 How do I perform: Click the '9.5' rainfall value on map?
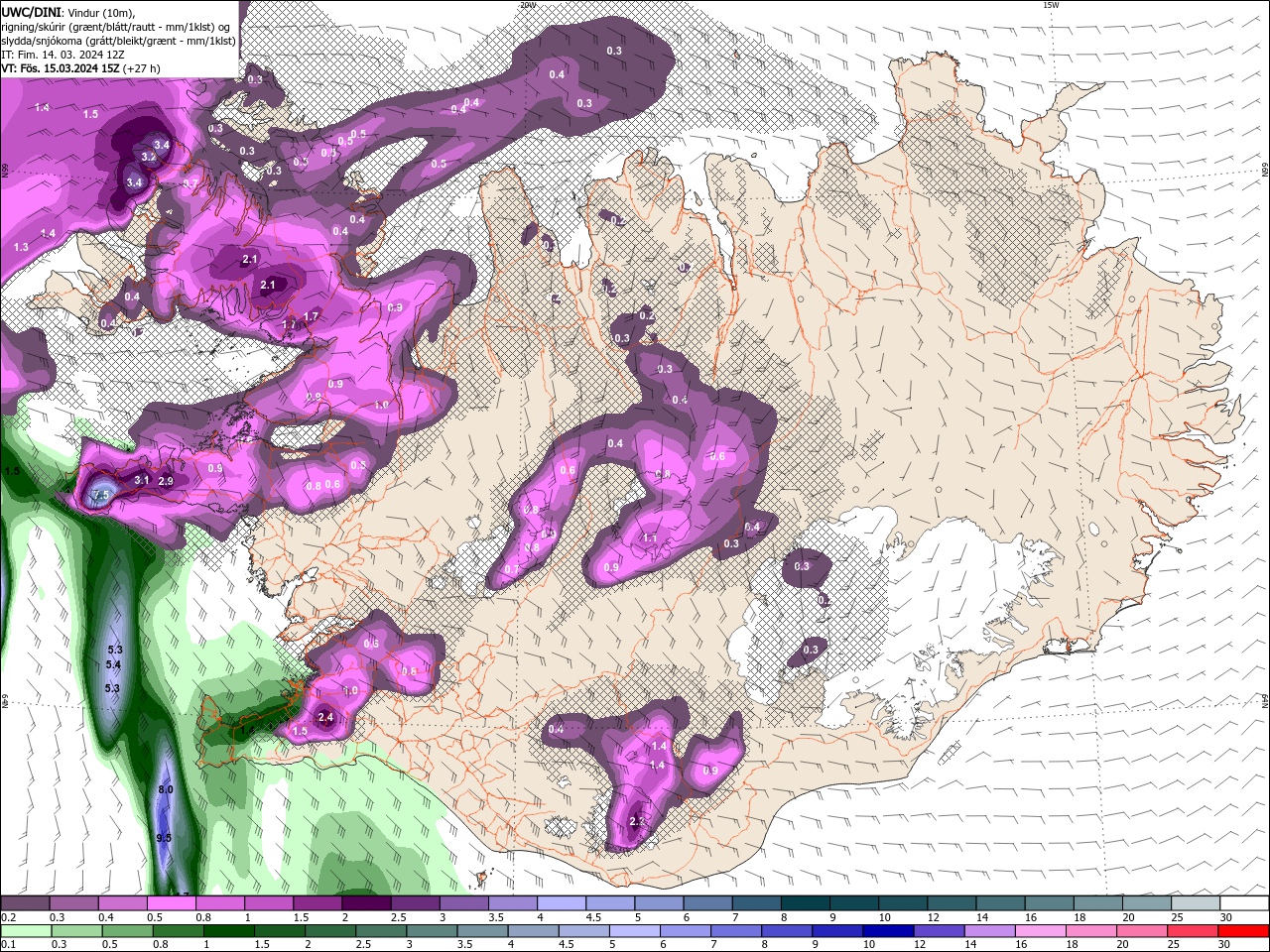[165, 838]
